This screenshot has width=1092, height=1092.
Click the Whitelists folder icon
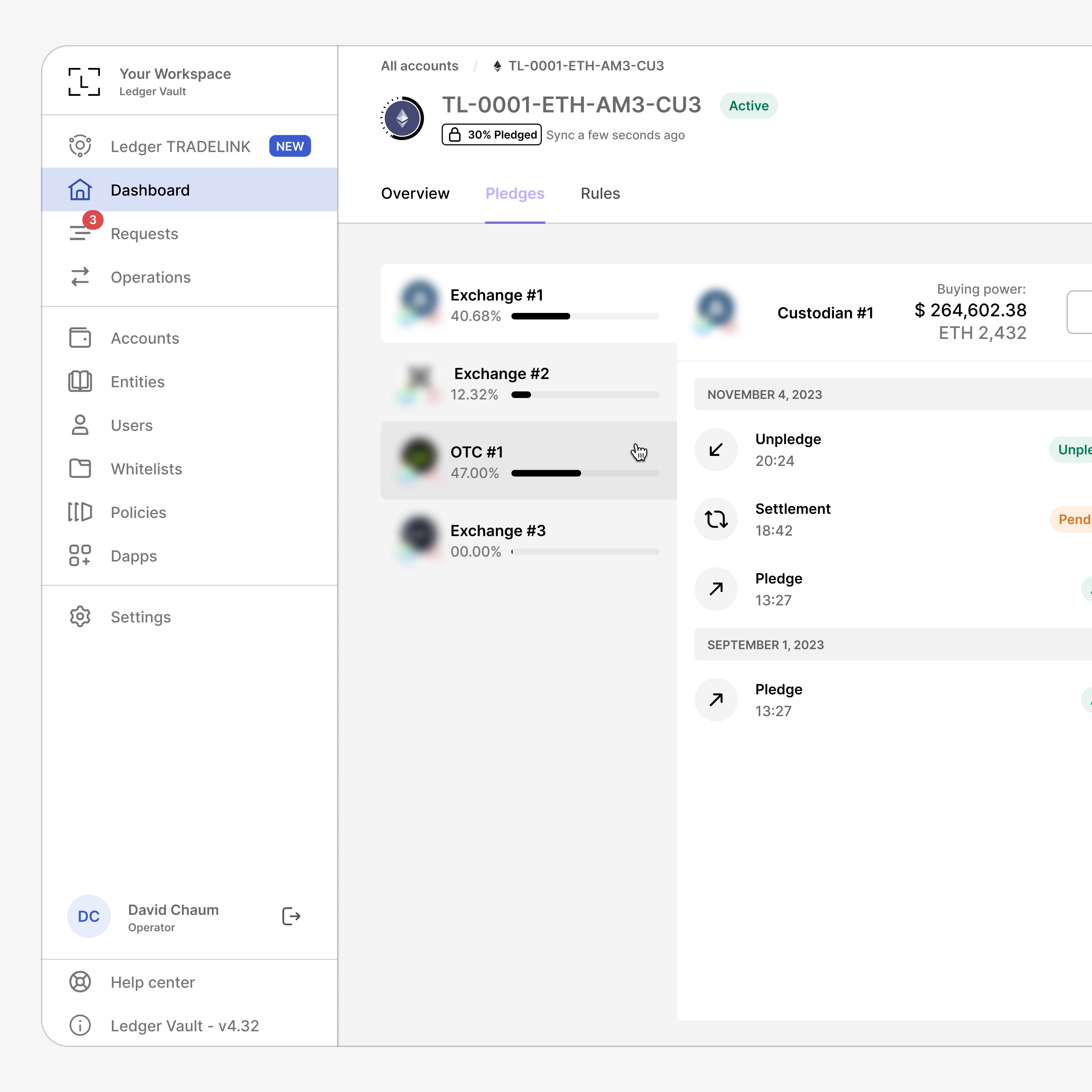tap(80, 469)
